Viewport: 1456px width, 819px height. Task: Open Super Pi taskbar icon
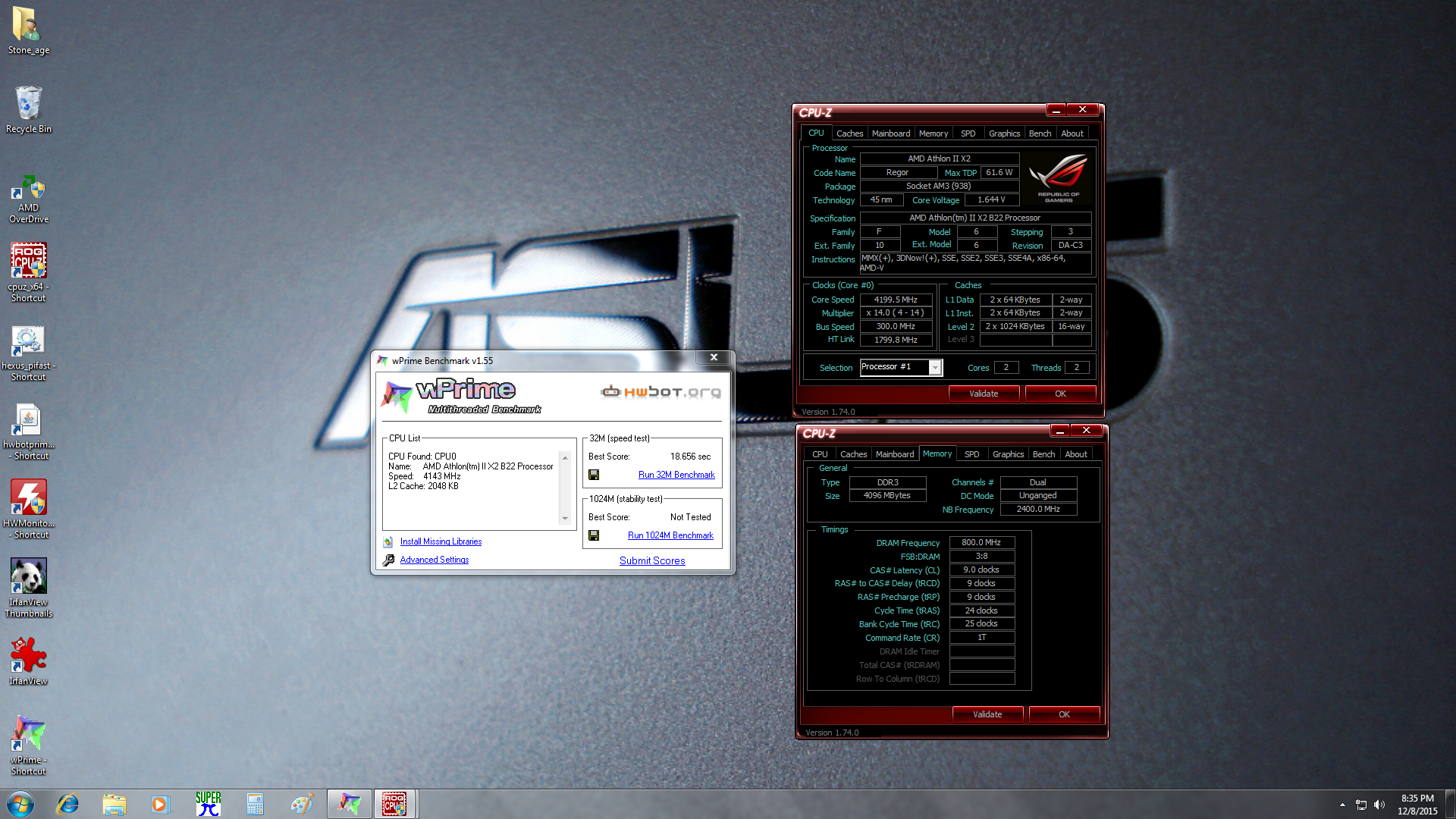tap(208, 804)
